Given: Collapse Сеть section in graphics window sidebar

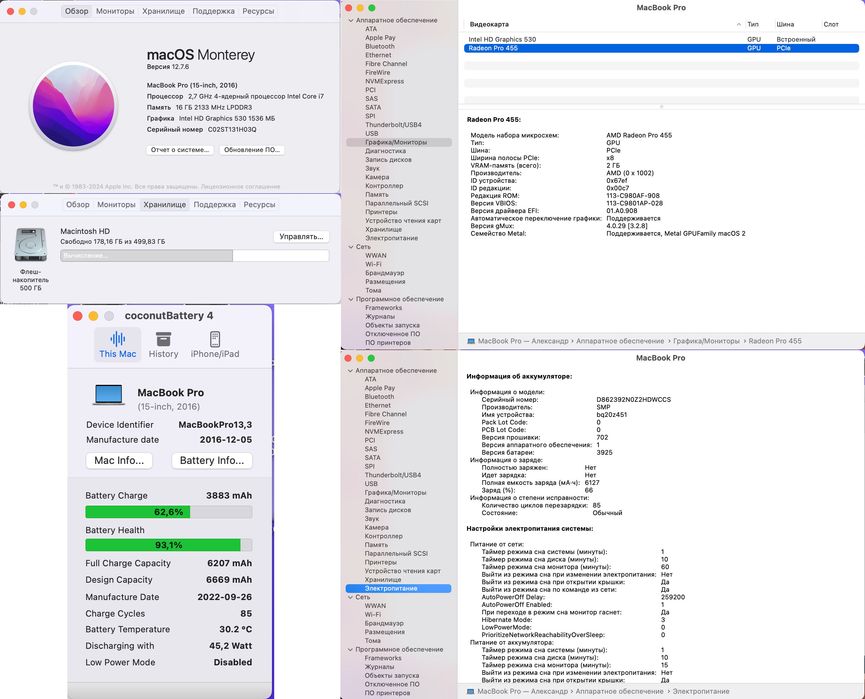Looking at the screenshot, I should (351, 247).
